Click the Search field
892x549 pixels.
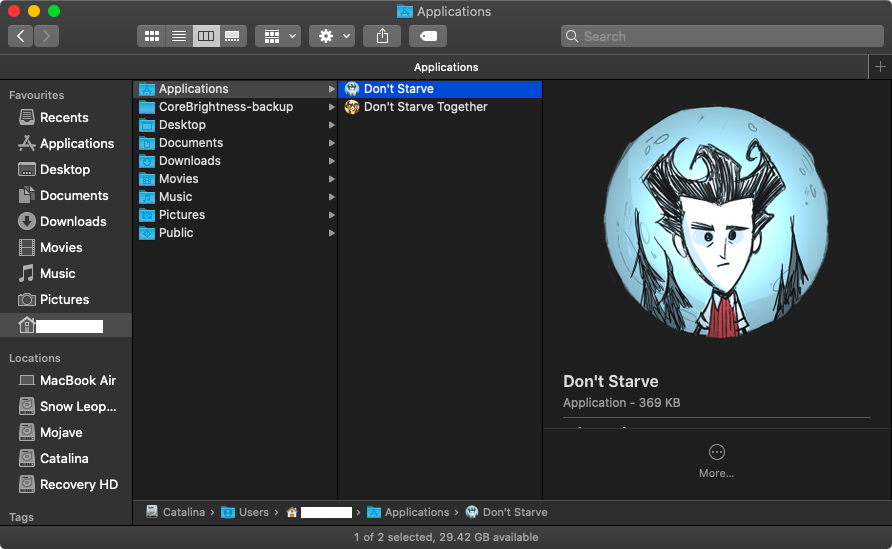722,36
